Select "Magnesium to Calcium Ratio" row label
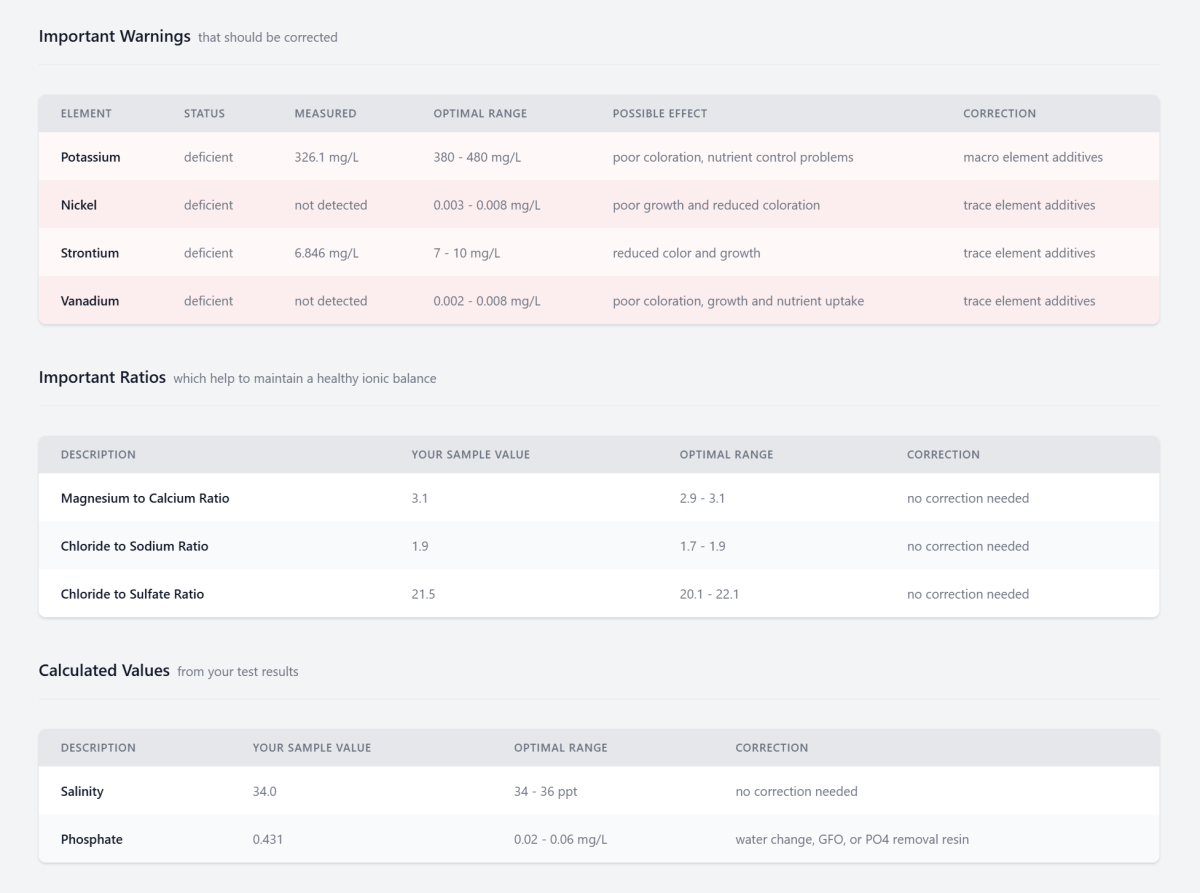The height and width of the screenshot is (893, 1200). click(145, 498)
